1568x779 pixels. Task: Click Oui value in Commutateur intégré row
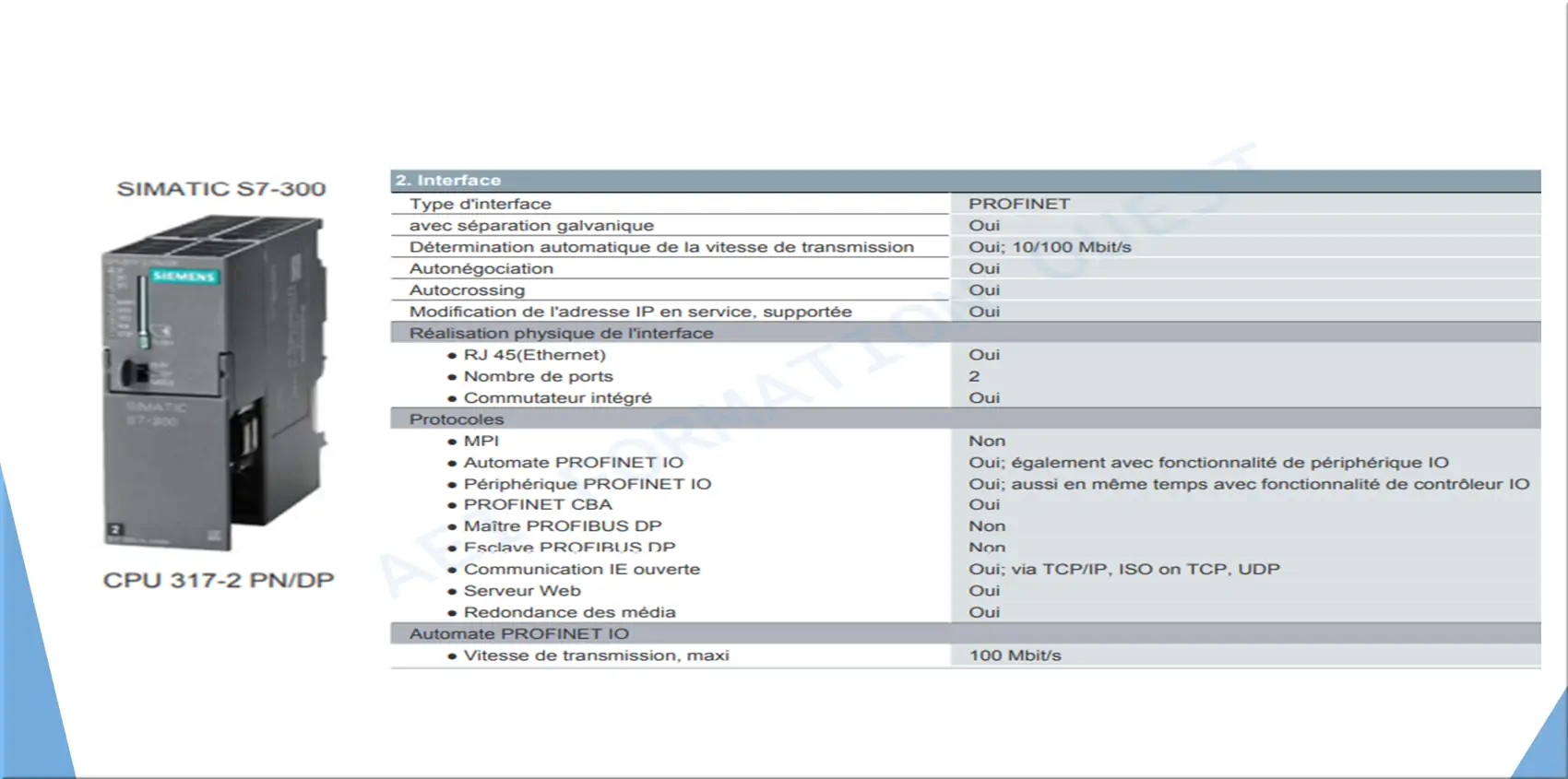[984, 398]
